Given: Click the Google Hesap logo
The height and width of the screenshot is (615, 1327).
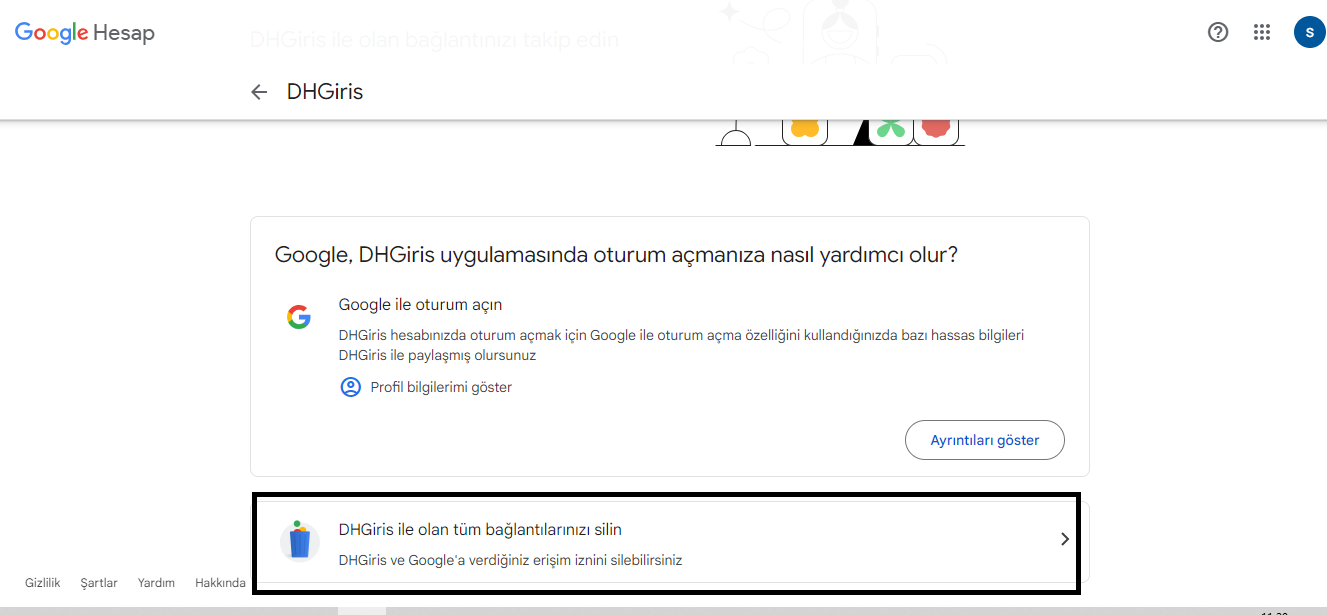Looking at the screenshot, I should 84,31.
